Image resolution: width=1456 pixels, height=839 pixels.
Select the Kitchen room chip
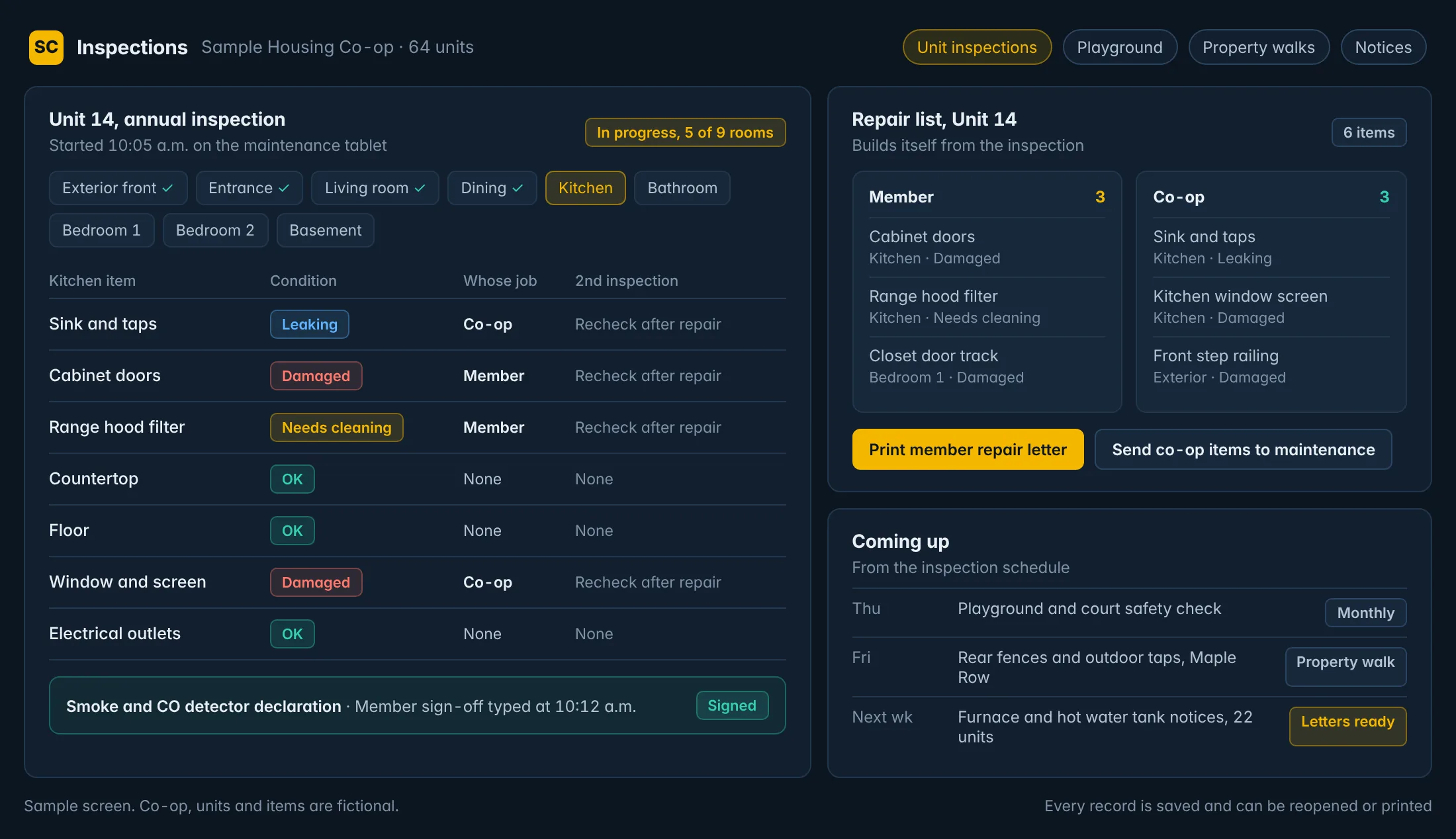tap(585, 188)
